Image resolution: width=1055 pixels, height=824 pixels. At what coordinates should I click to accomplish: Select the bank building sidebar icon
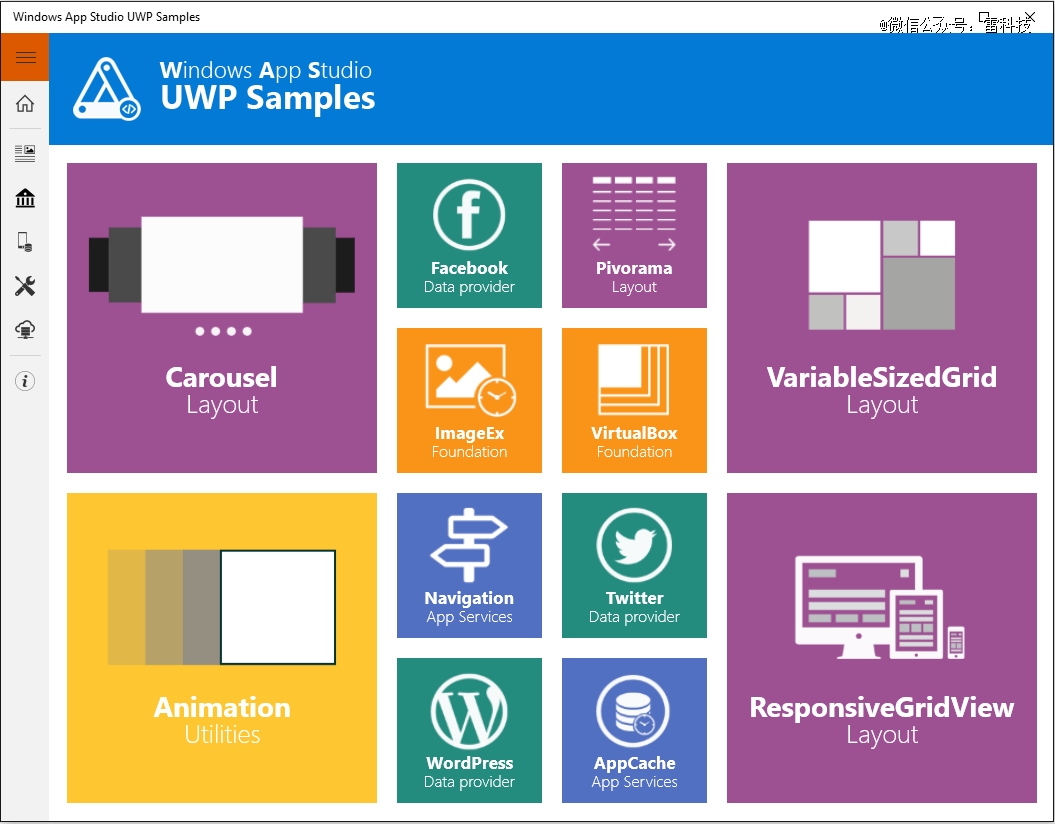tap(25, 198)
